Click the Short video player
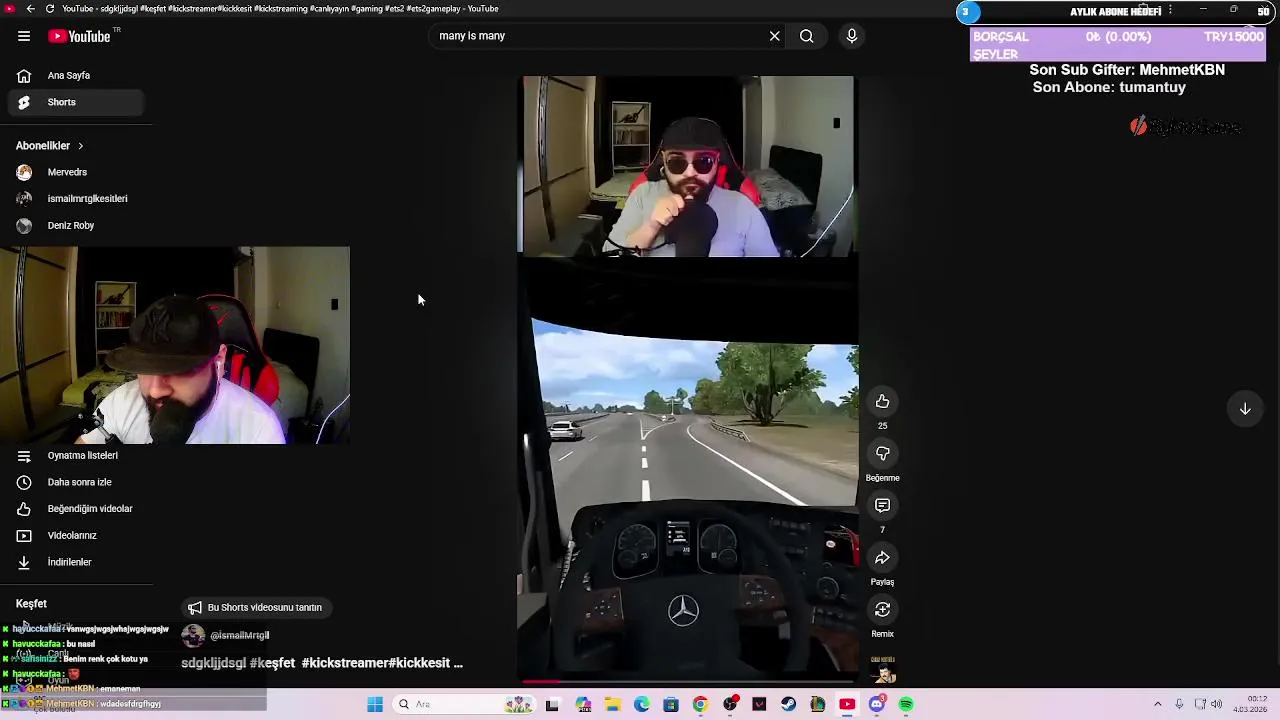The image size is (1280, 720). point(688,380)
